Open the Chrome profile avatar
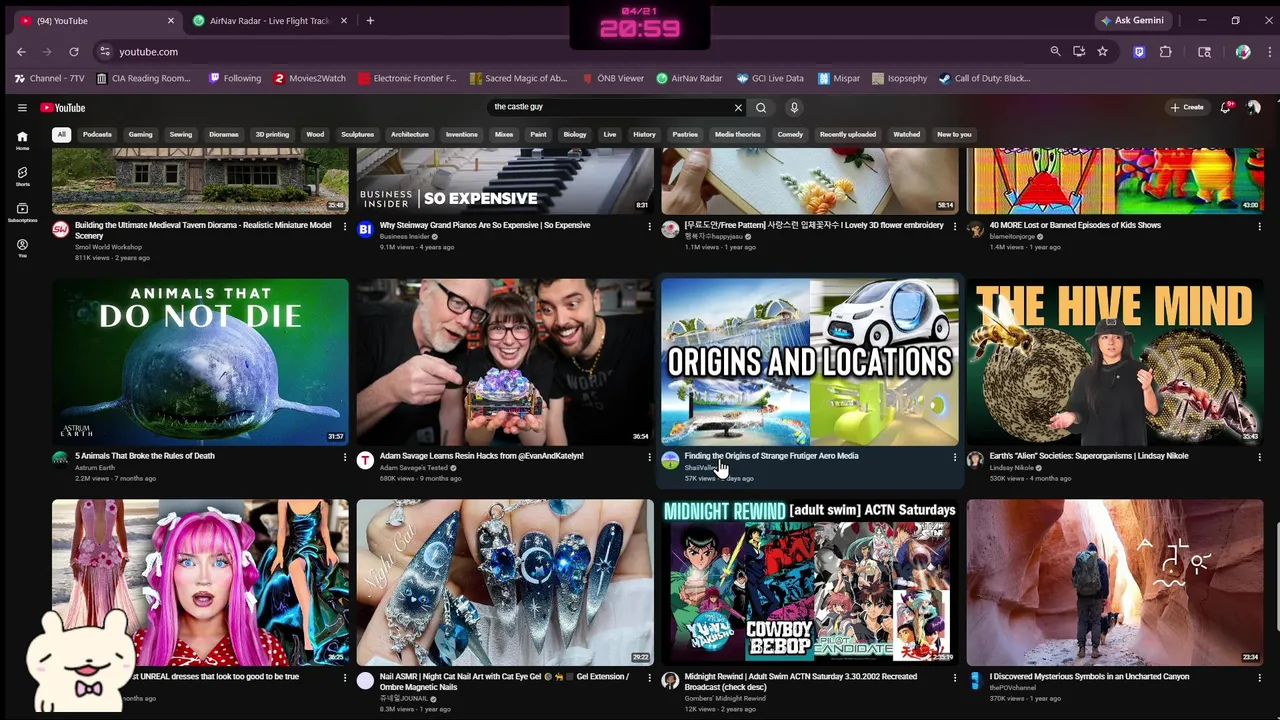The height and width of the screenshot is (720, 1280). point(1243,52)
